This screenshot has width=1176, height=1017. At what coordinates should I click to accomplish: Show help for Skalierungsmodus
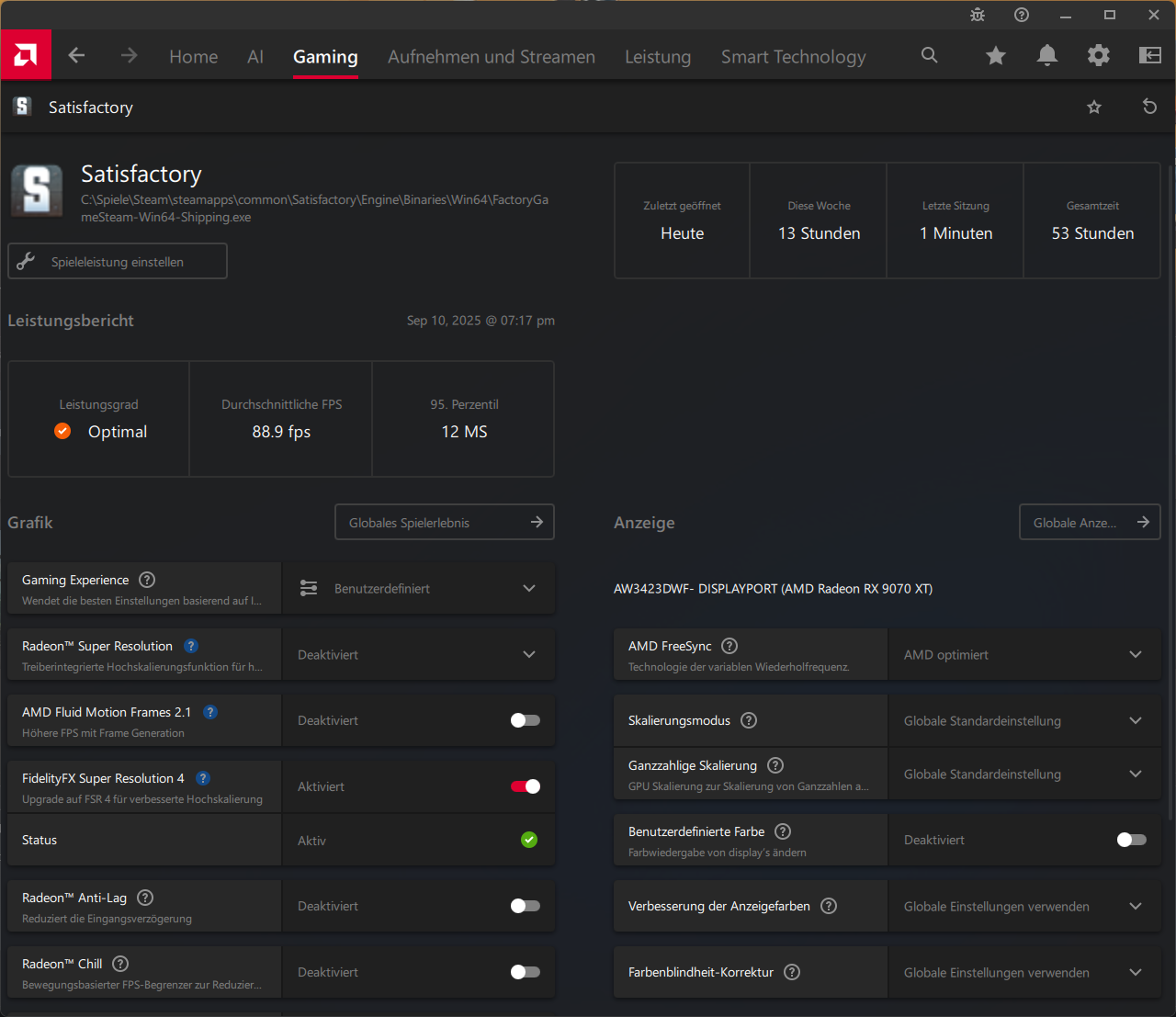point(749,720)
